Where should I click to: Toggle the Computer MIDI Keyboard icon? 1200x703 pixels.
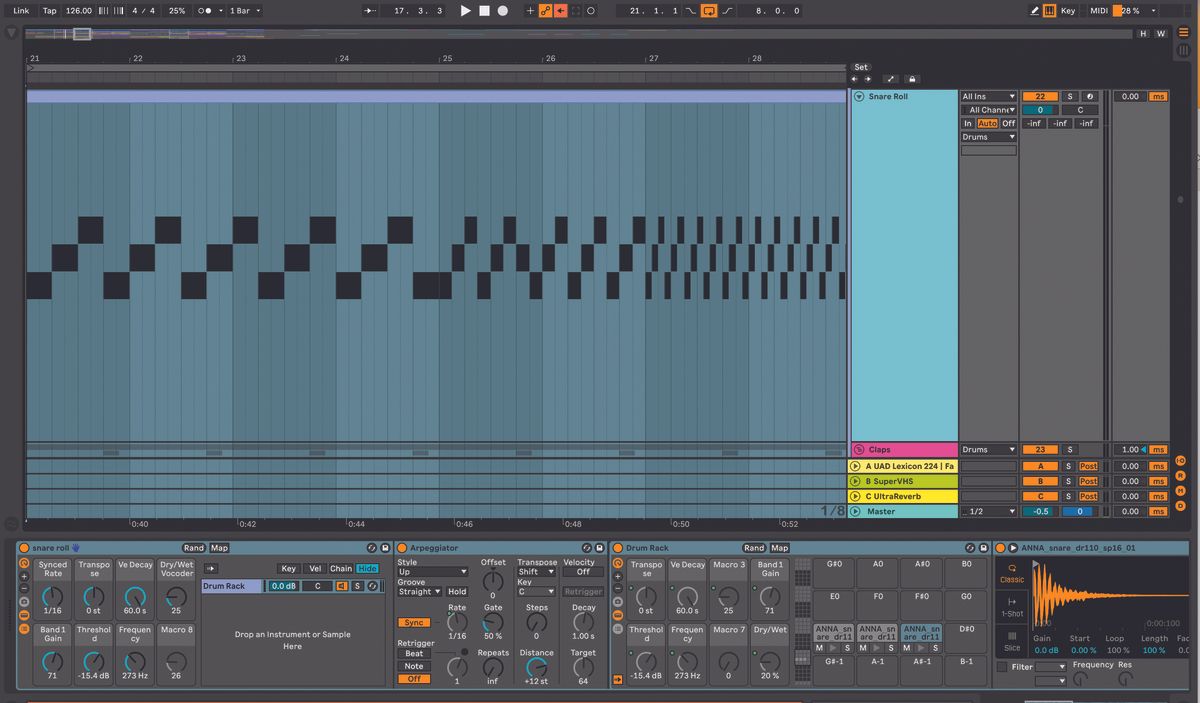click(x=1049, y=11)
